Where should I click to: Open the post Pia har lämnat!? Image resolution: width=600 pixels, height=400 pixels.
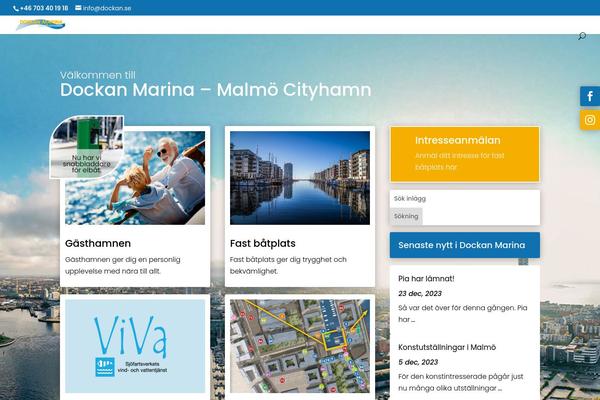coord(426,279)
